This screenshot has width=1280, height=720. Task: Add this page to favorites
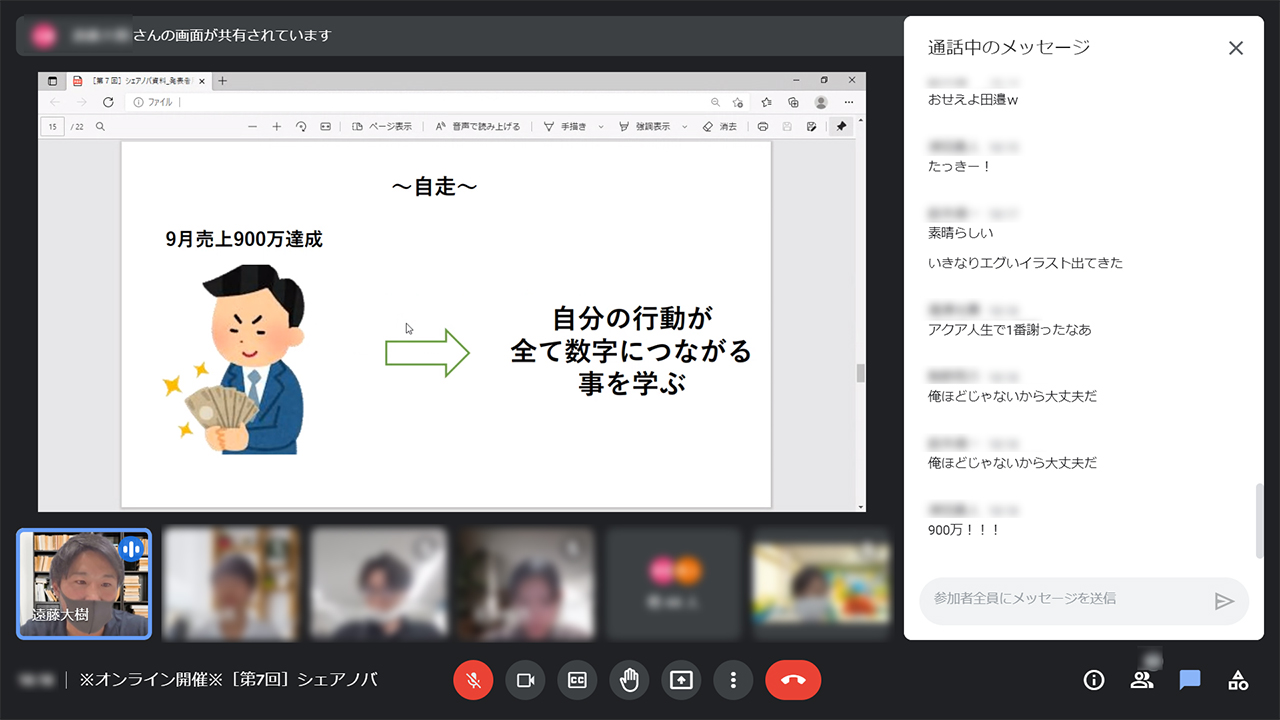738,102
